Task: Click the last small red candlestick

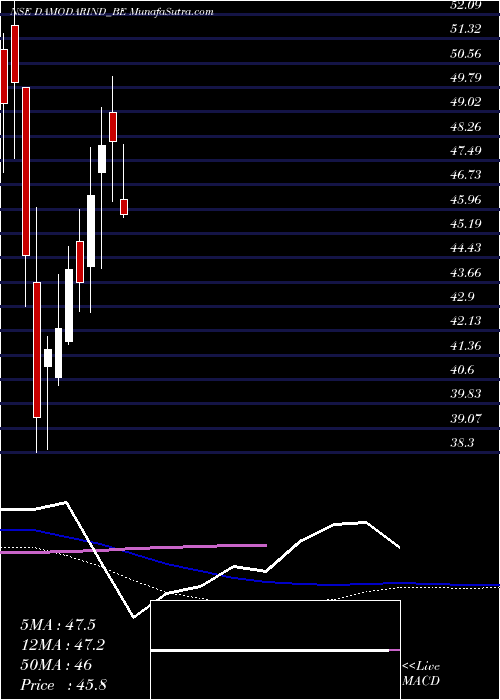Action: (124, 207)
